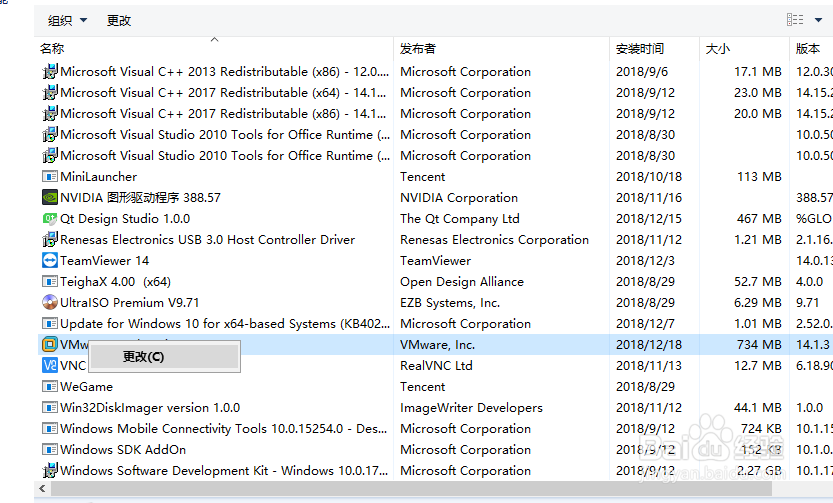Image resolution: width=833 pixels, height=503 pixels.
Task: Select the UltraISO Premium disc icon
Action: tap(50, 302)
